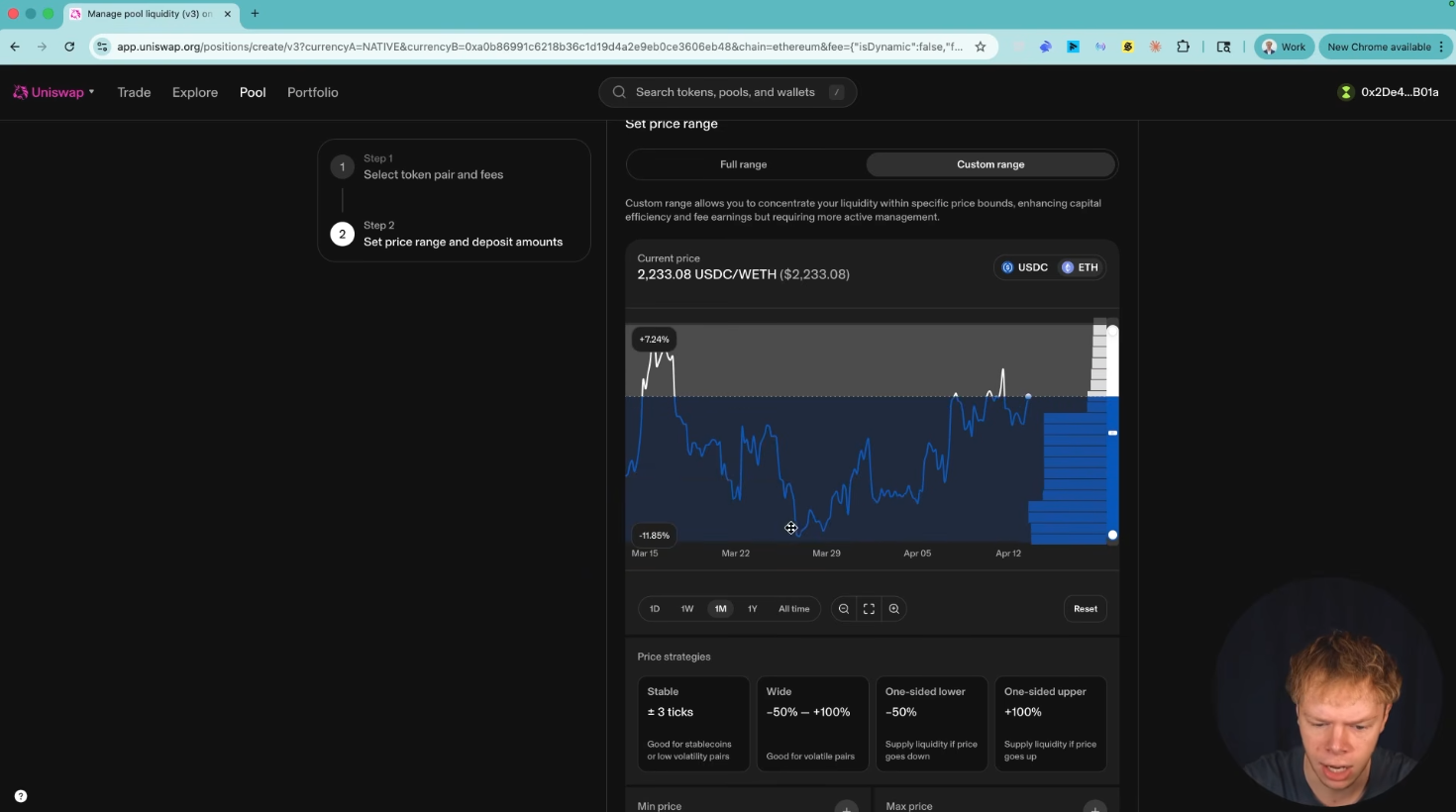This screenshot has height=812, width=1456.
Task: Focus the search tokens, pools, and wallets field
Action: point(727,92)
